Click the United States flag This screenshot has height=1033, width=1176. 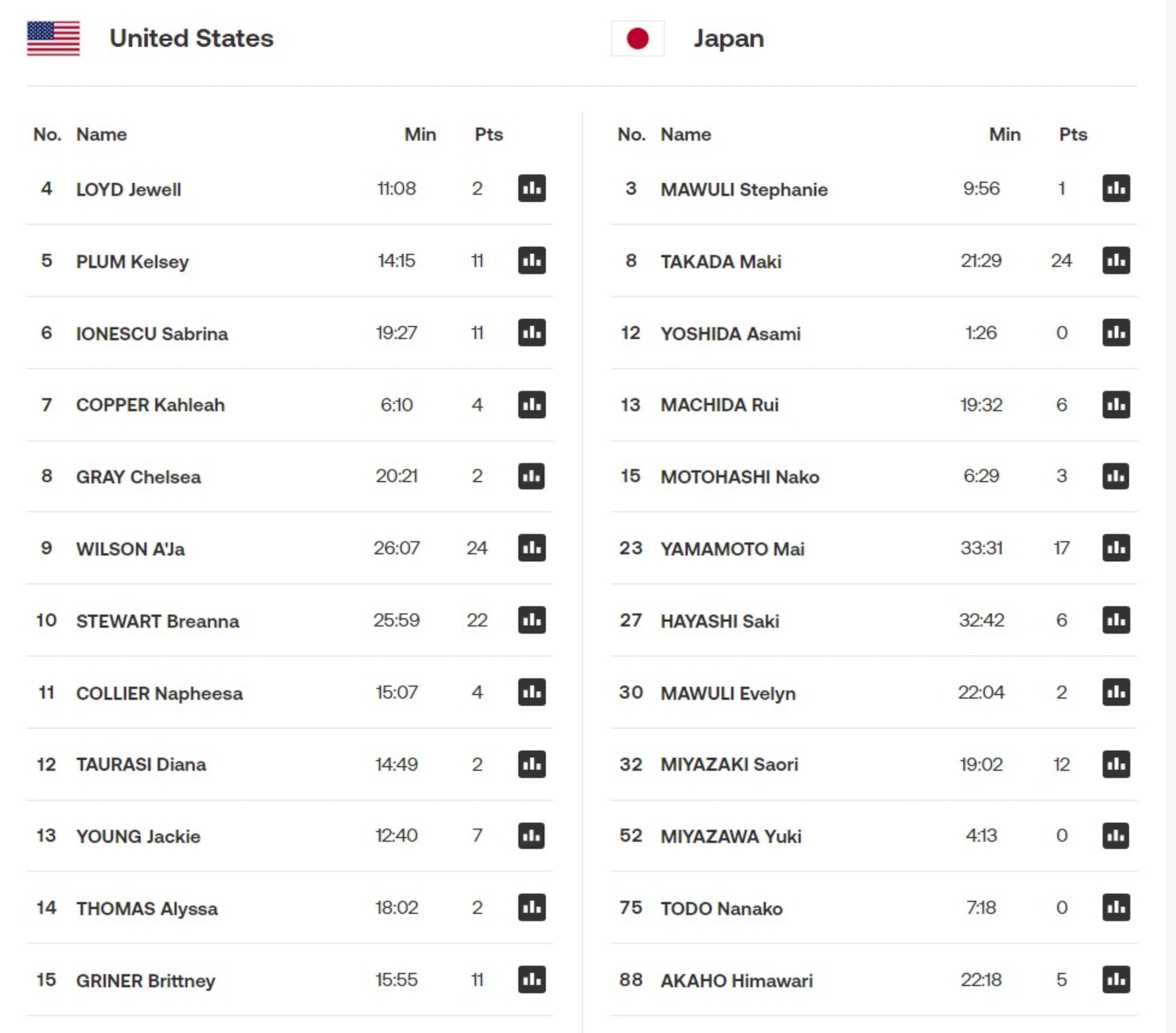tap(53, 39)
